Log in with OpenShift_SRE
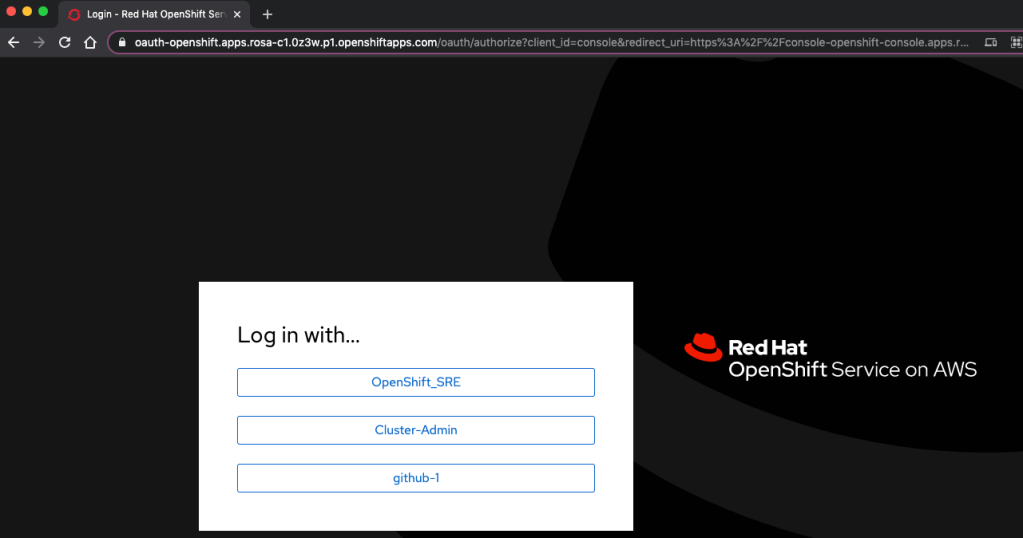The height and width of the screenshot is (538, 1023). click(415, 382)
